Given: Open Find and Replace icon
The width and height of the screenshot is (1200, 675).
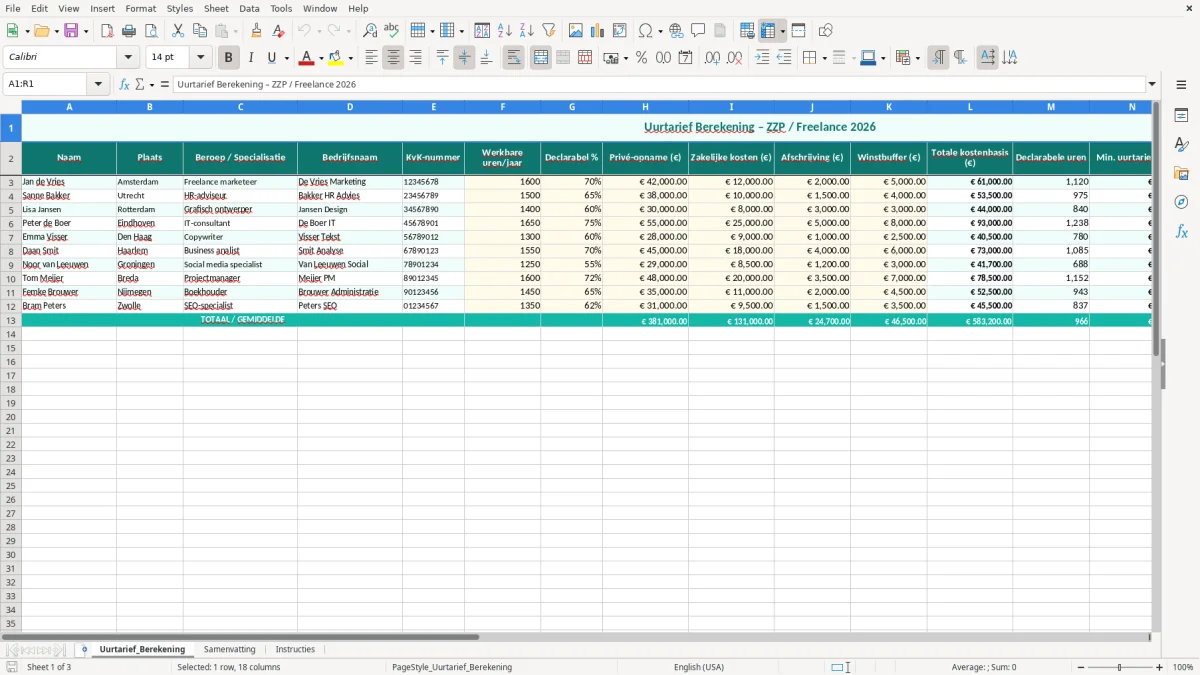Looking at the screenshot, I should [370, 31].
